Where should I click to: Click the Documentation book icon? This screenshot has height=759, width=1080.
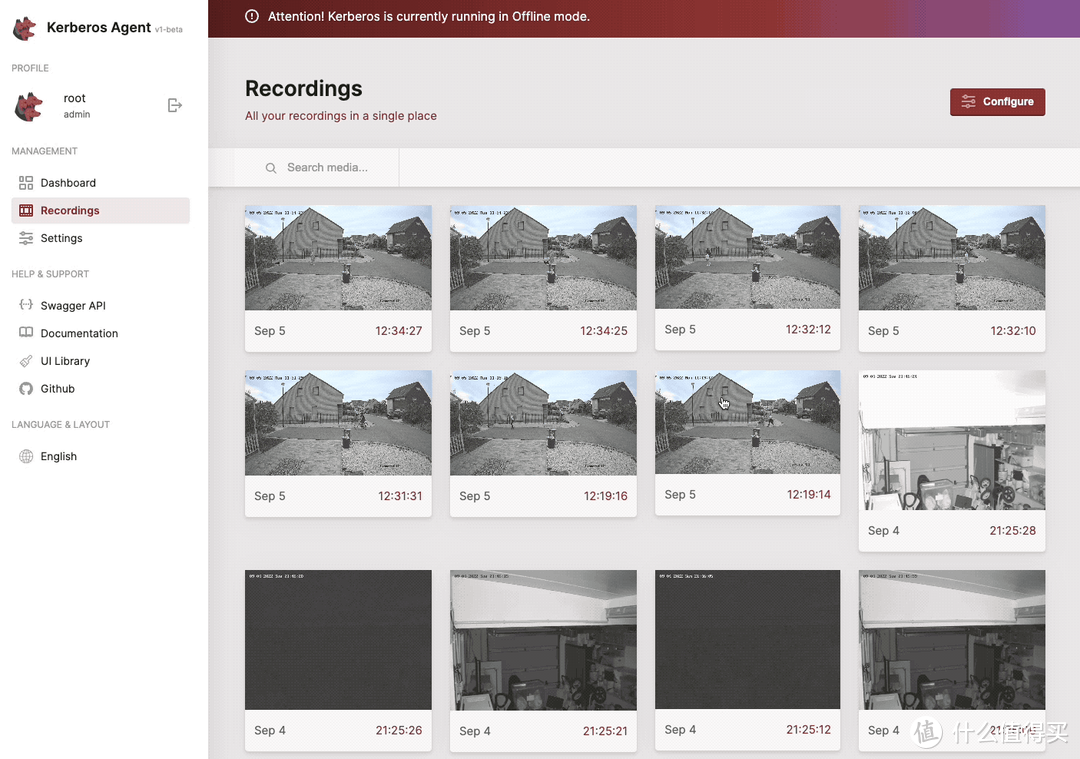26,333
